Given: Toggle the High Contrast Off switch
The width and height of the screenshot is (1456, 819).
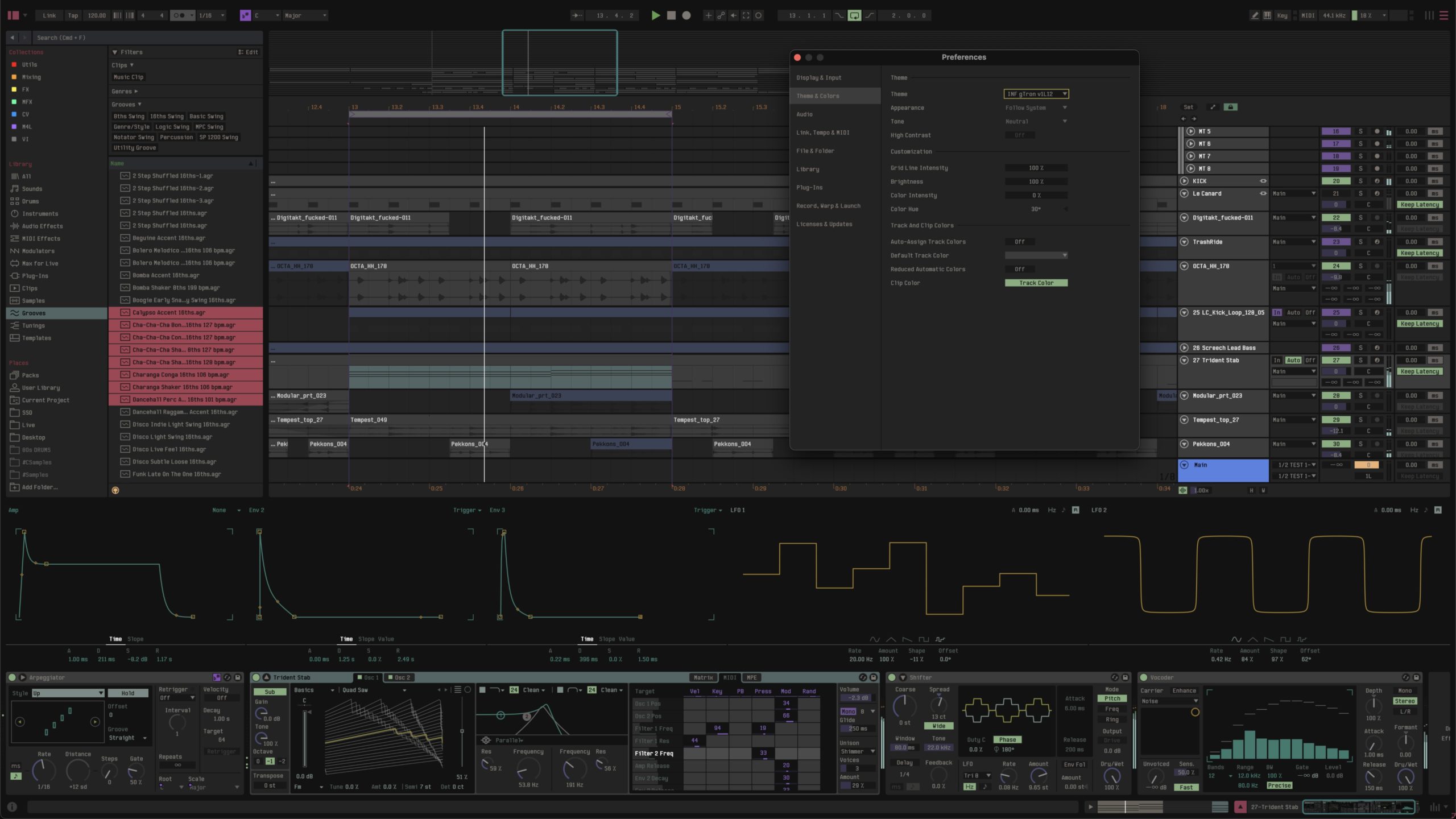Looking at the screenshot, I should point(1020,135).
